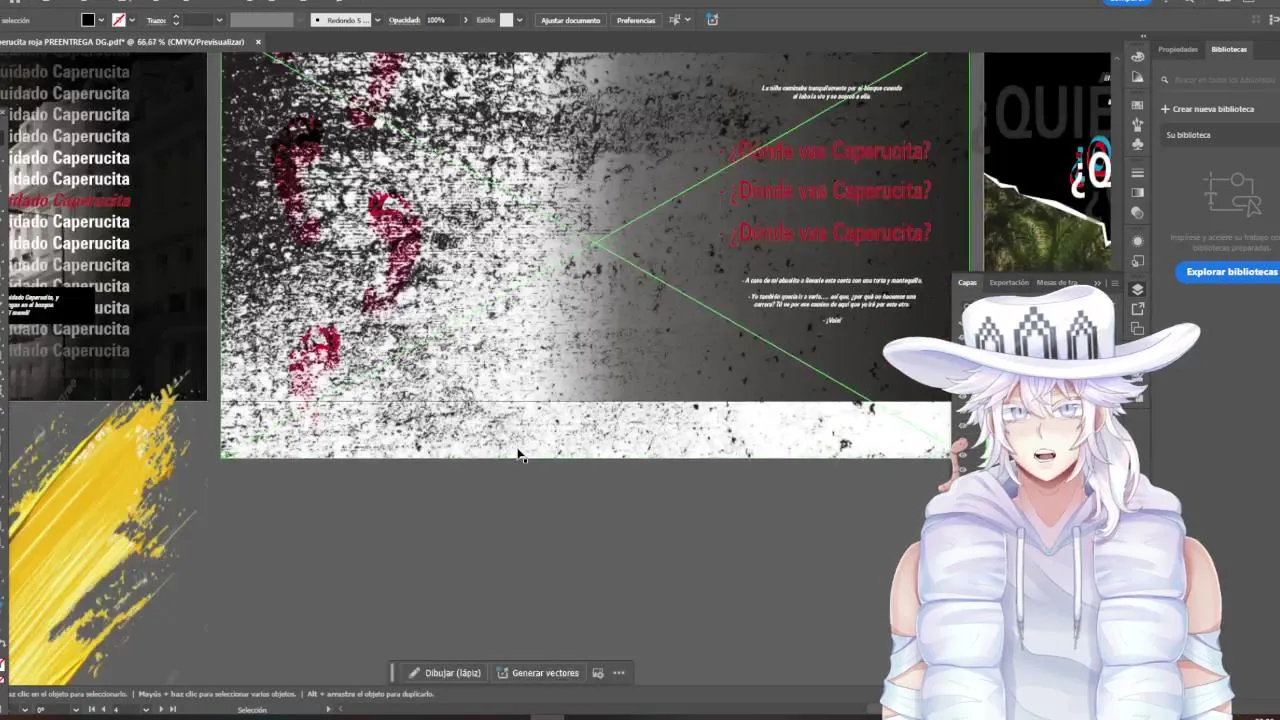The image size is (1280, 720).
Task: Click the horizontal scrollbar left arrow
Action: coord(340,709)
